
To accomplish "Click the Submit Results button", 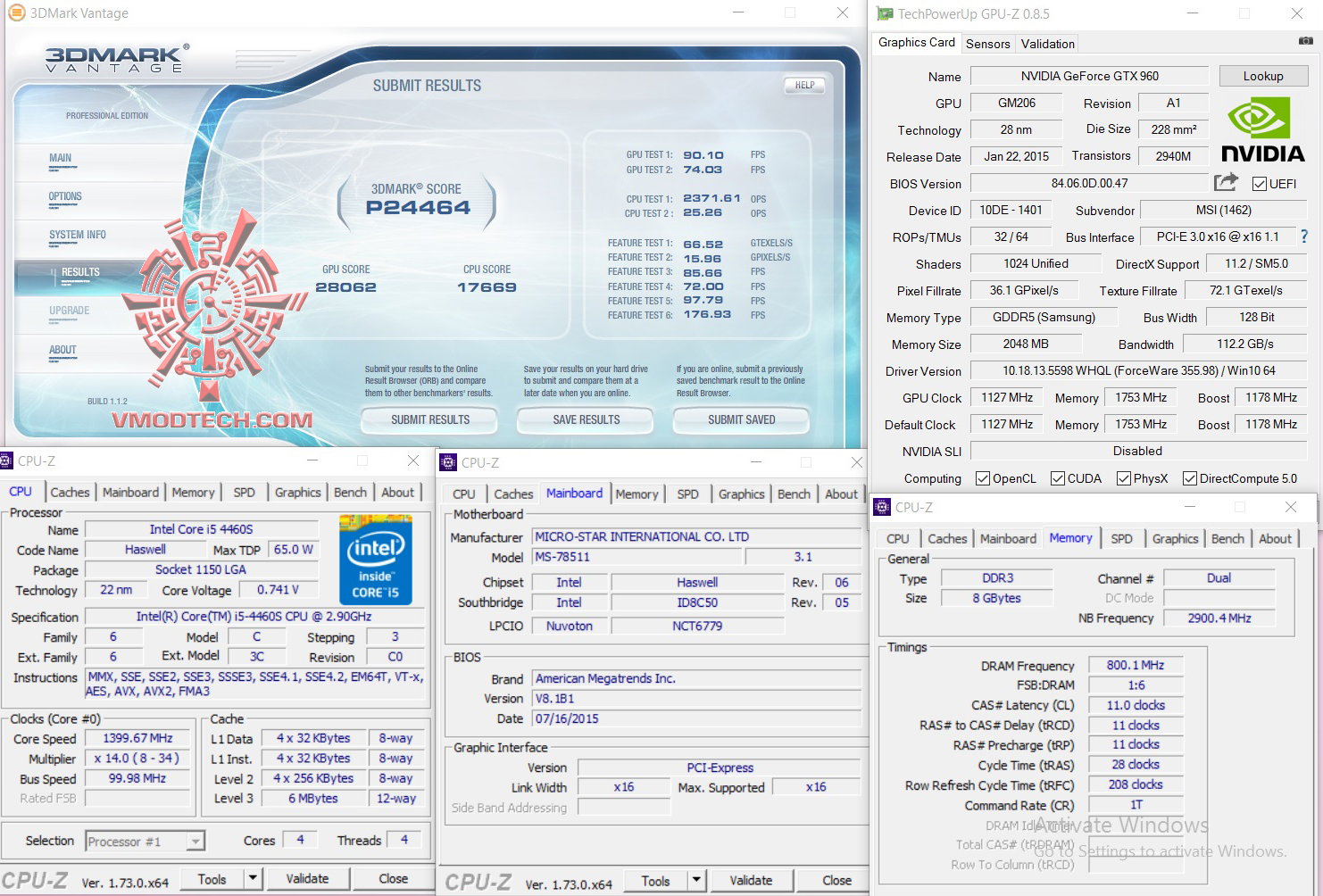I will [430, 419].
